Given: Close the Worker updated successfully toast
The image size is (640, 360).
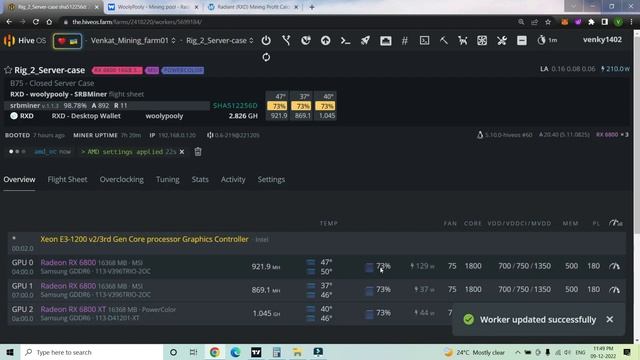Looking at the screenshot, I should 610,319.
